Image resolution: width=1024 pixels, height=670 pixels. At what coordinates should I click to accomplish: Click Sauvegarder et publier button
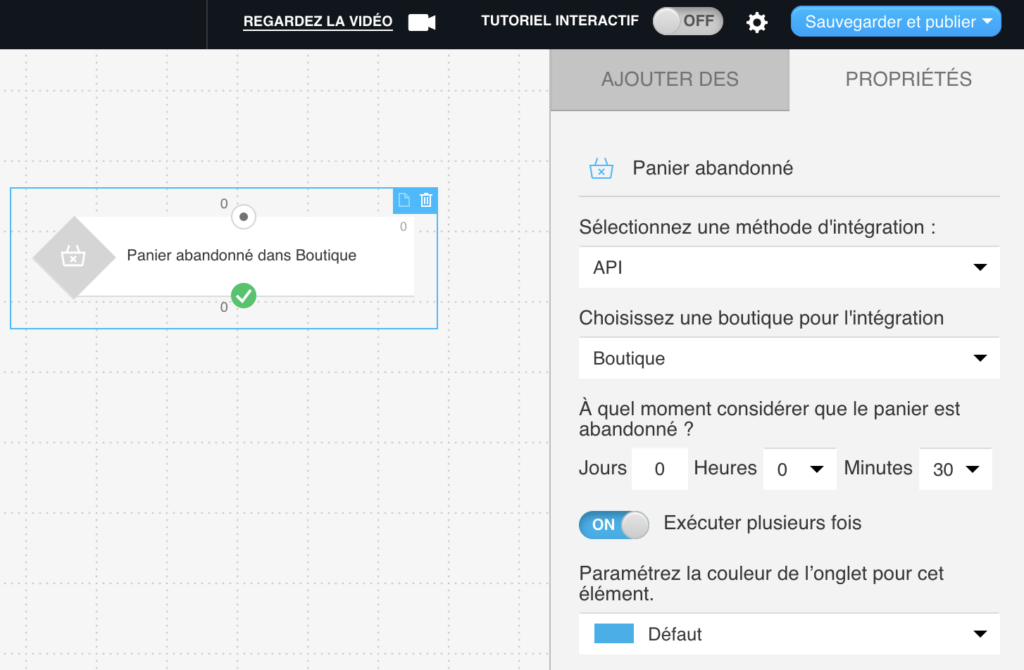pos(895,22)
